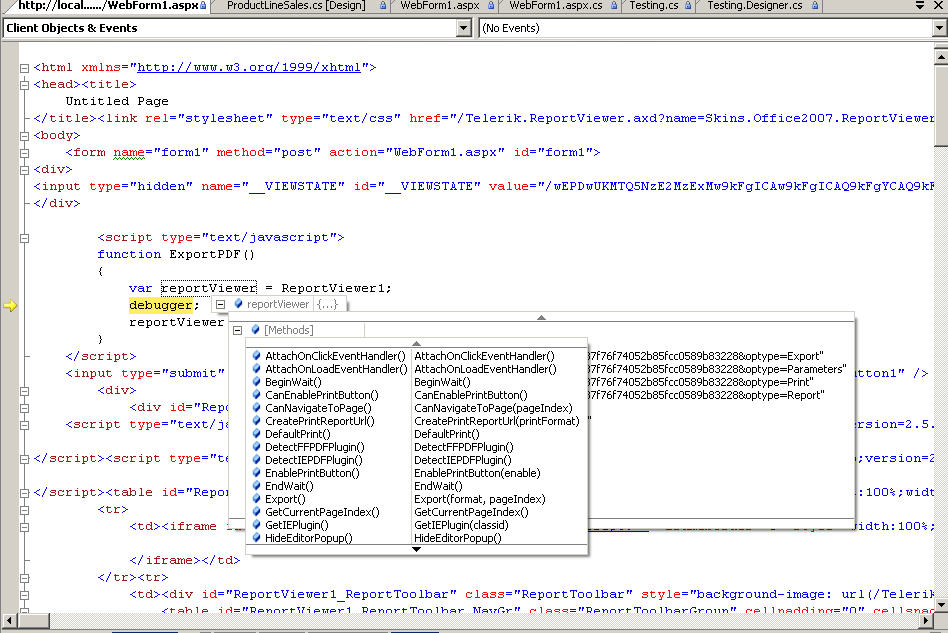Open the Client Objects & Events dropdown
This screenshot has width=948, height=633.
click(x=464, y=28)
